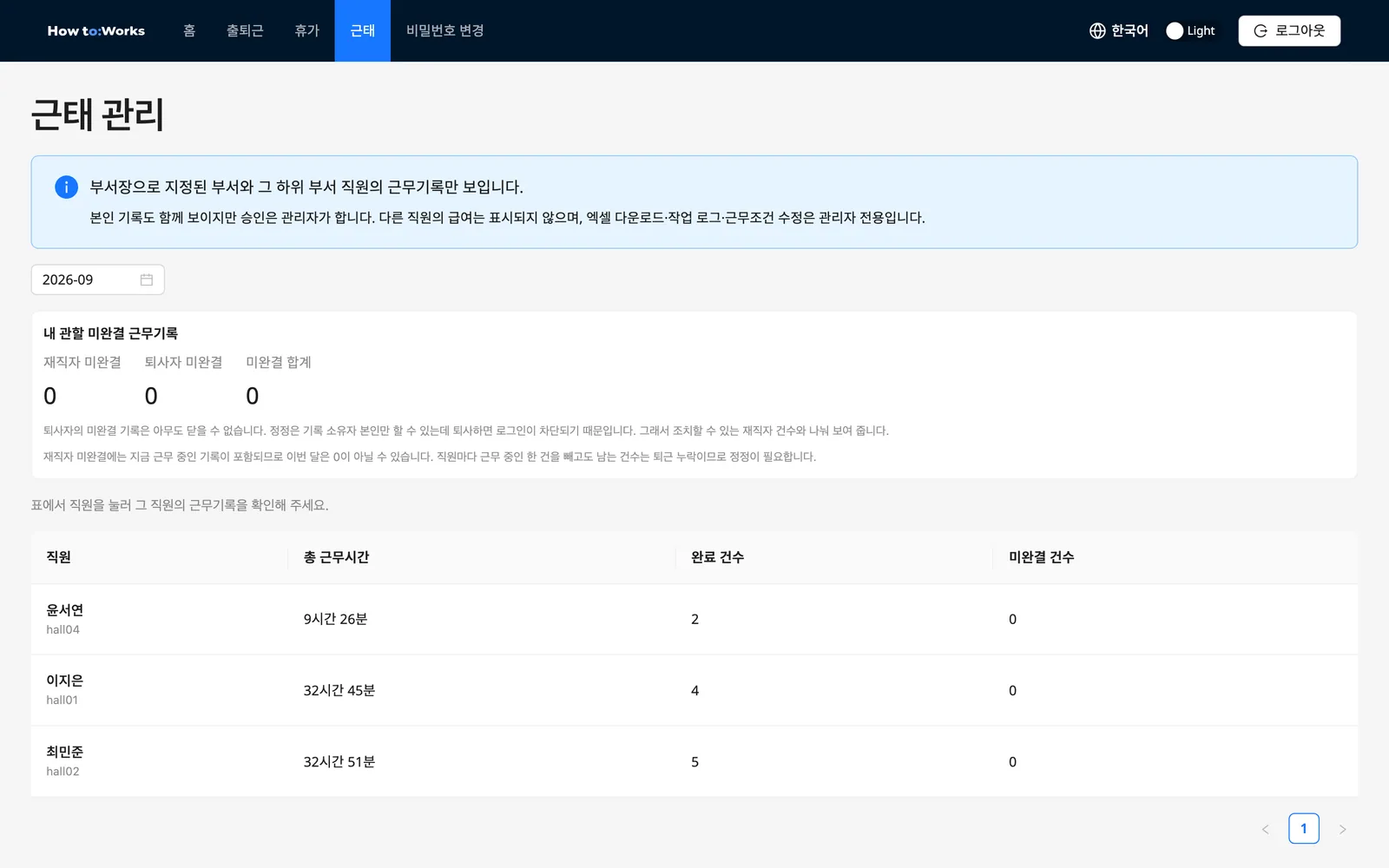The width and height of the screenshot is (1389, 868).
Task: Open 비밀번호 변경 page
Action: pyautogui.click(x=445, y=30)
